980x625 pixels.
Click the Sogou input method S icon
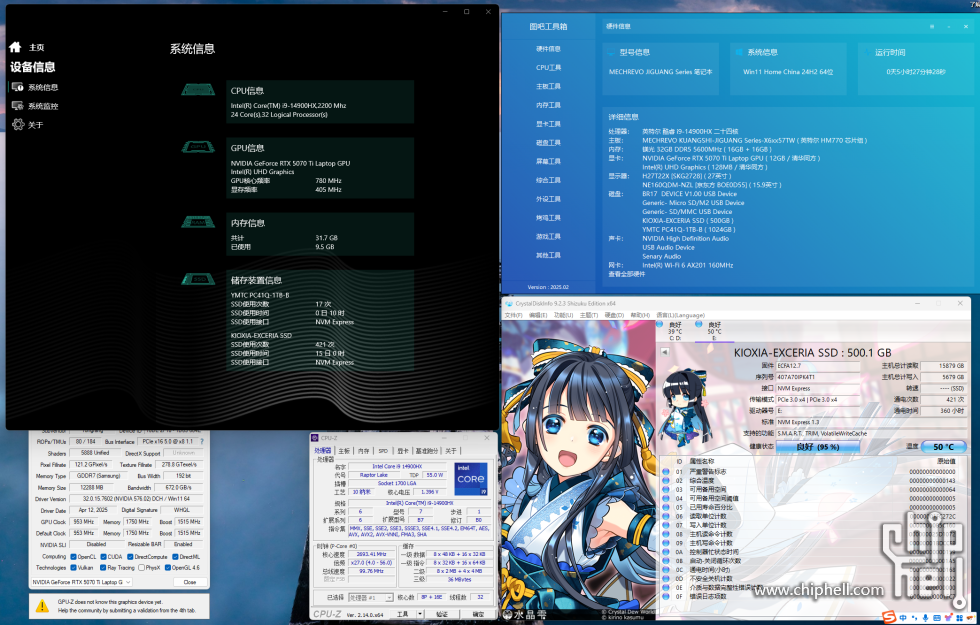pos(889,618)
